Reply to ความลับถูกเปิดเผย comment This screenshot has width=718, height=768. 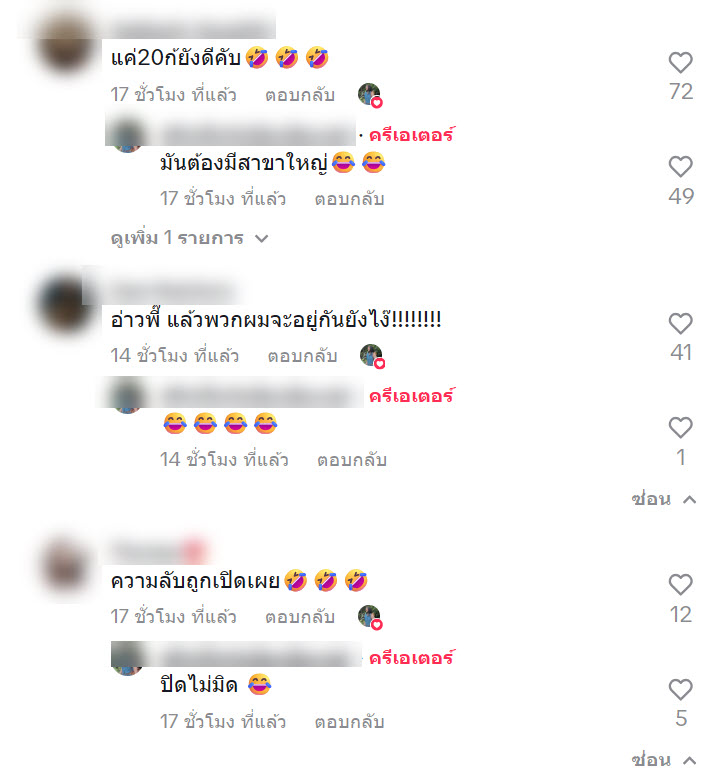tap(300, 617)
